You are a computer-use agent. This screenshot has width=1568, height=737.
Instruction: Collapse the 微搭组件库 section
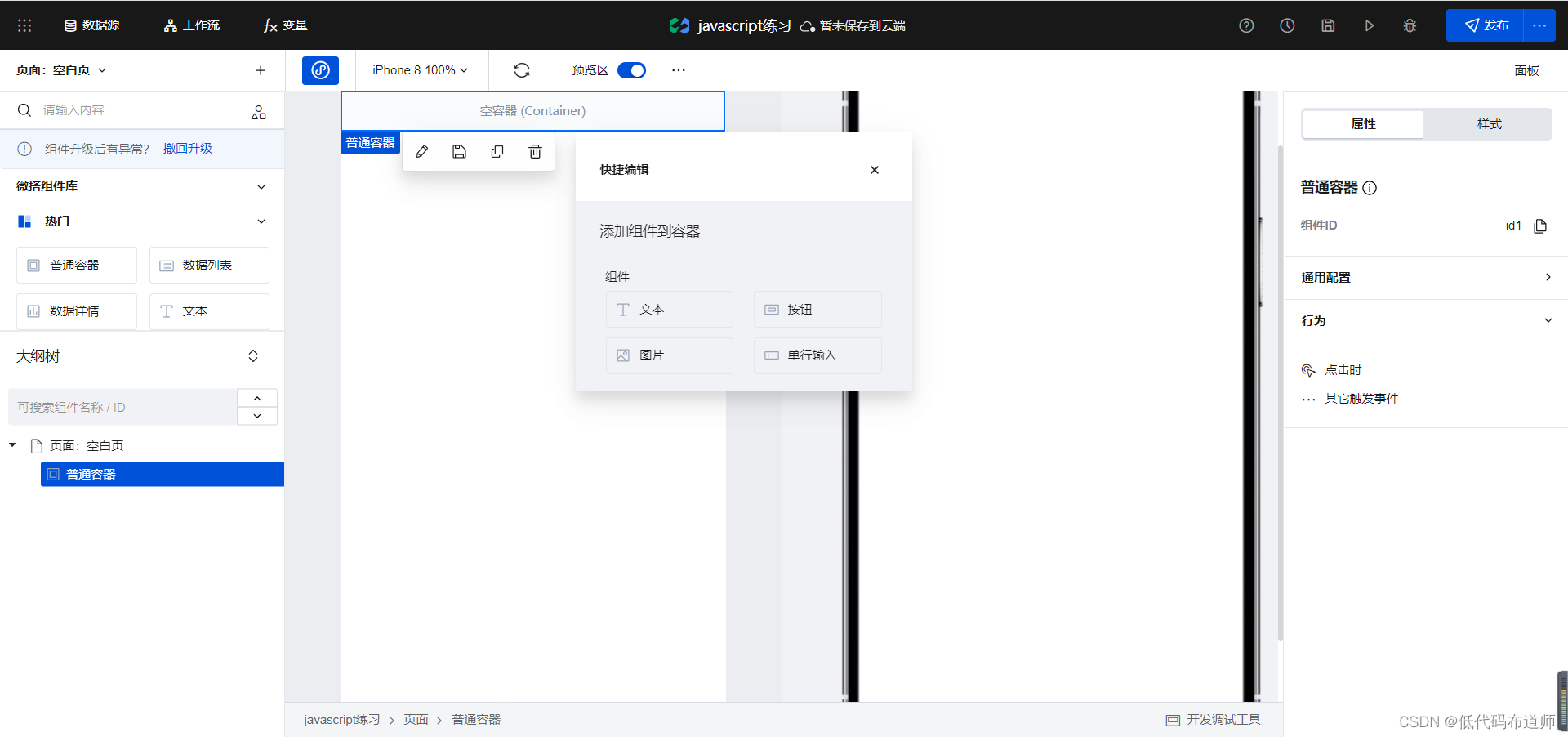coord(261,187)
